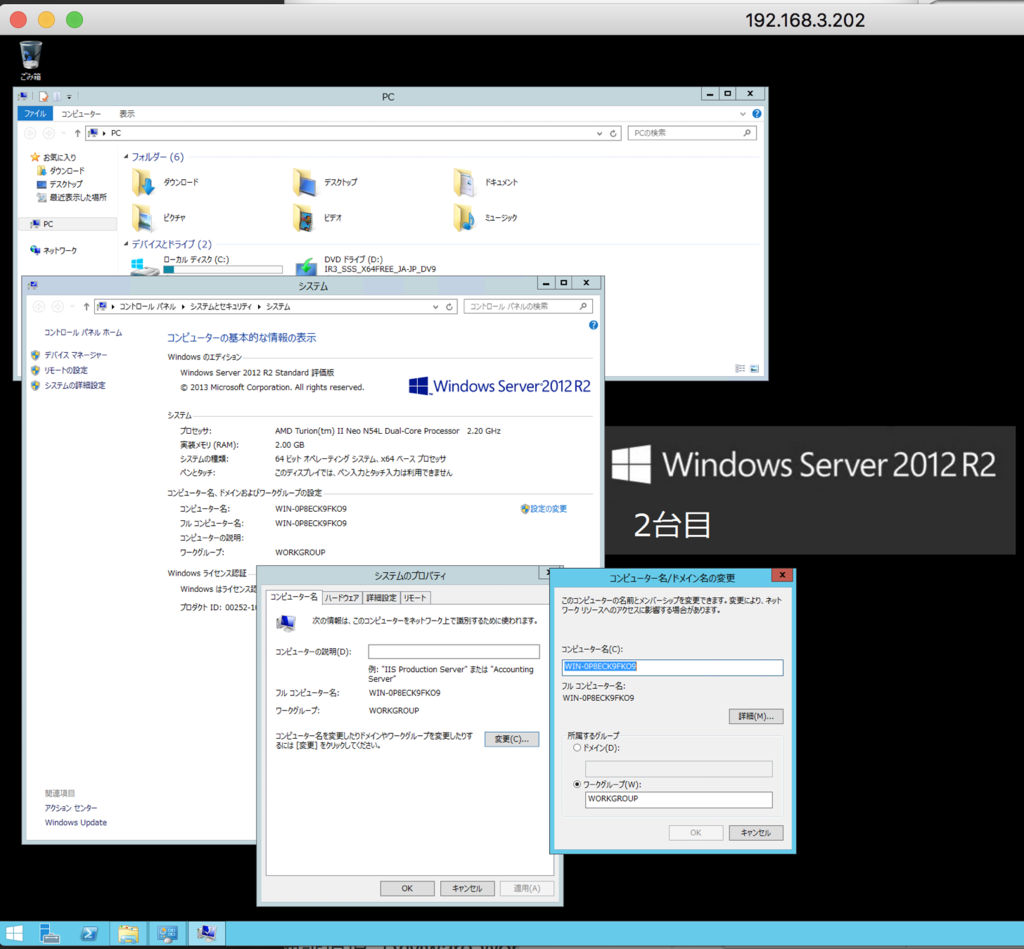Collapse the Folders (6) group
The height and width of the screenshot is (949, 1024).
(x=126, y=157)
